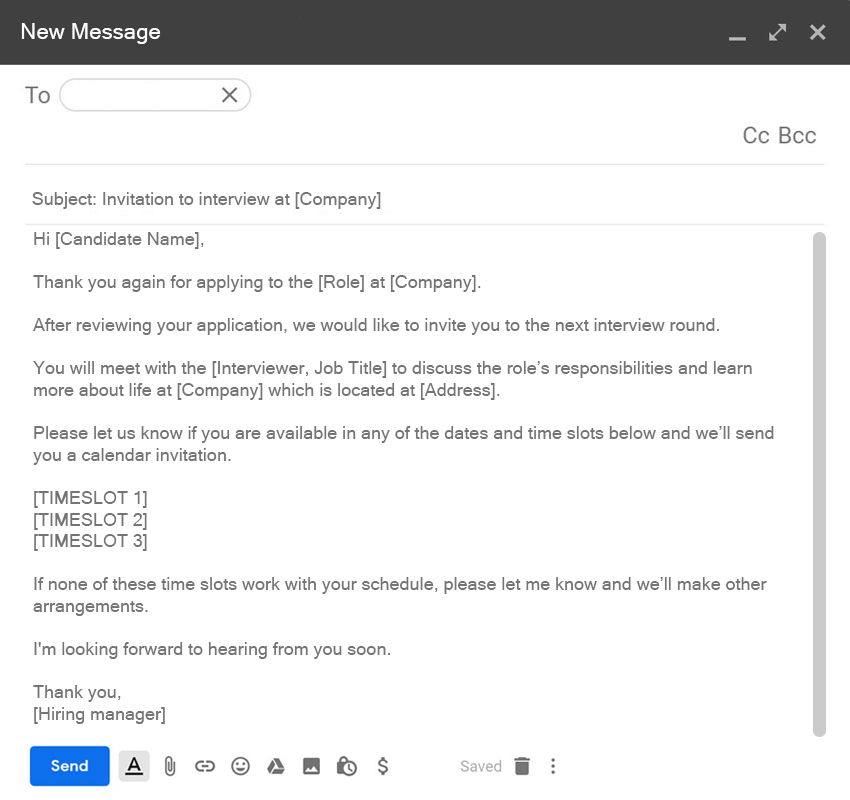Discard draft with the trash icon

522,766
